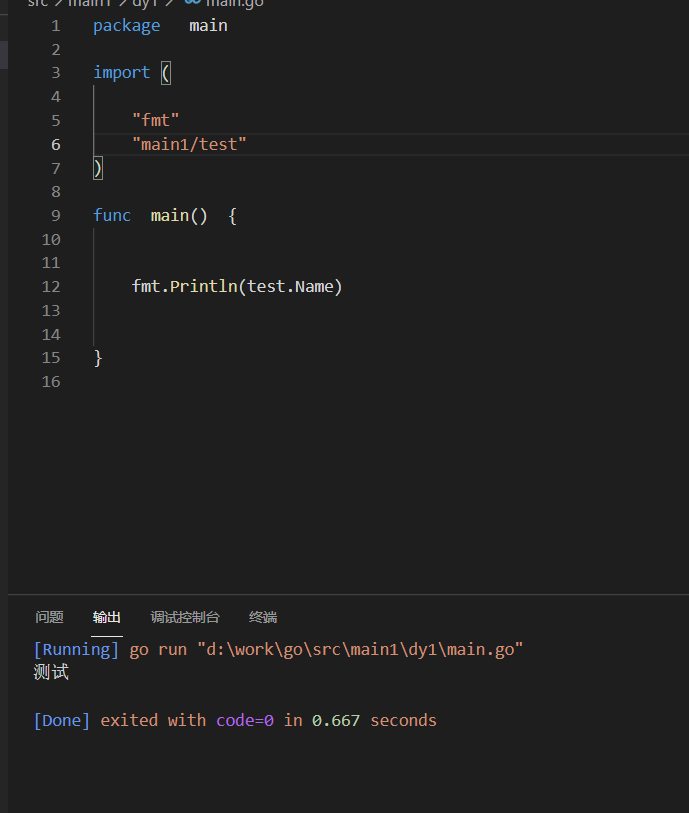Switch to the 调试控制台 tab

click(x=184, y=617)
